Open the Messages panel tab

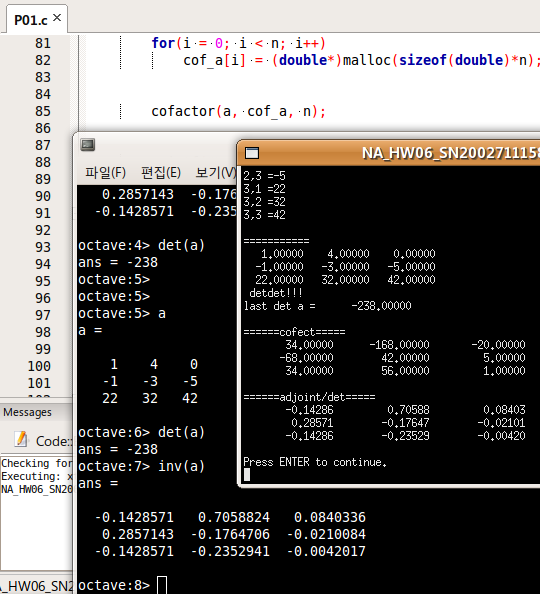coord(27,412)
